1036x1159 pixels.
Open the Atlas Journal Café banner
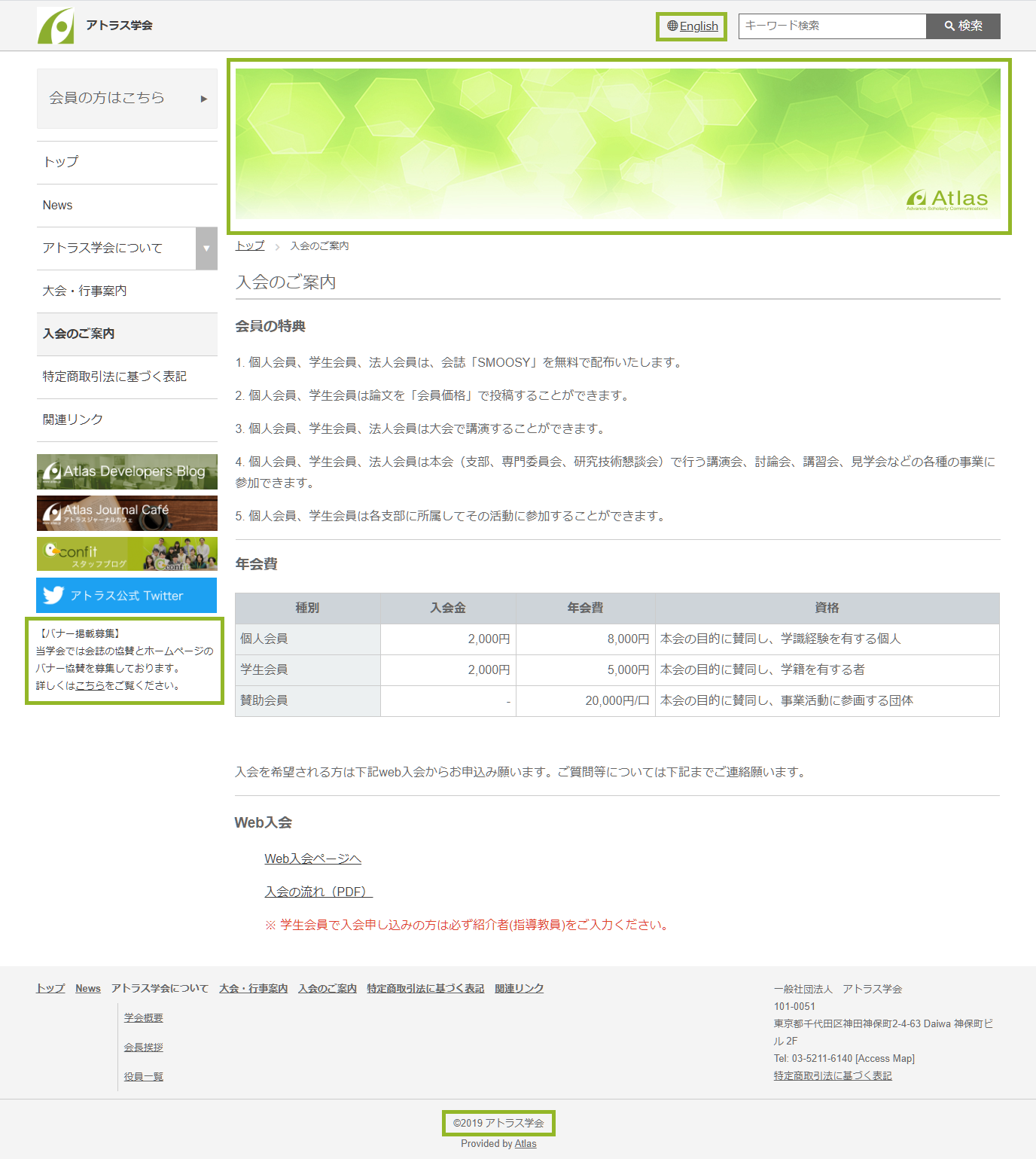126,513
